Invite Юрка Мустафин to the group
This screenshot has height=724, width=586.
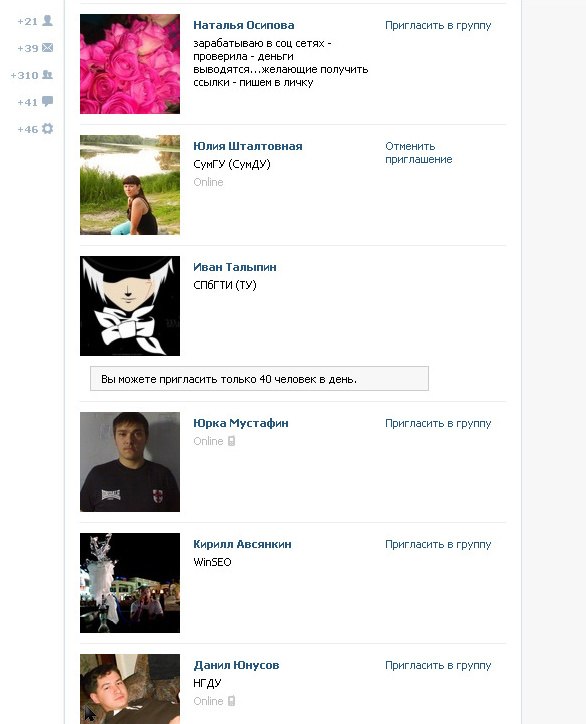(438, 423)
